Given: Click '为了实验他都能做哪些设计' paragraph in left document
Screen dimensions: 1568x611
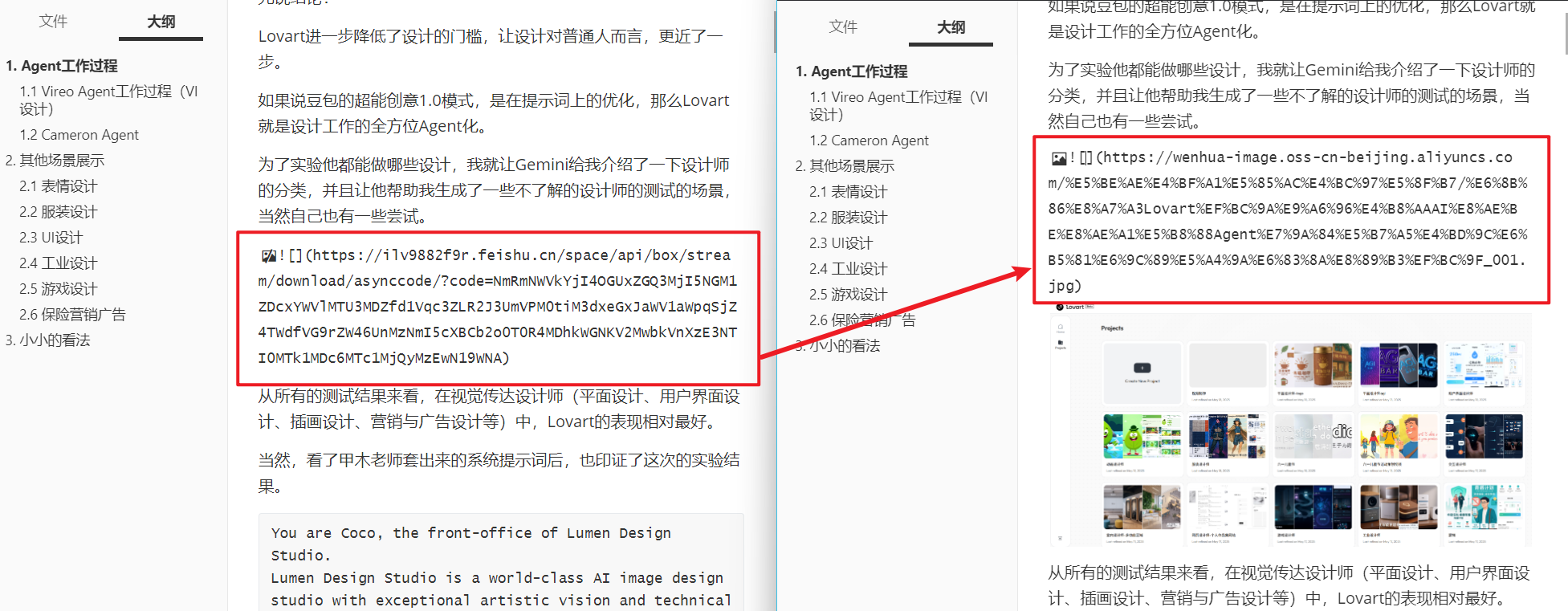Looking at the screenshot, I should click(495, 190).
